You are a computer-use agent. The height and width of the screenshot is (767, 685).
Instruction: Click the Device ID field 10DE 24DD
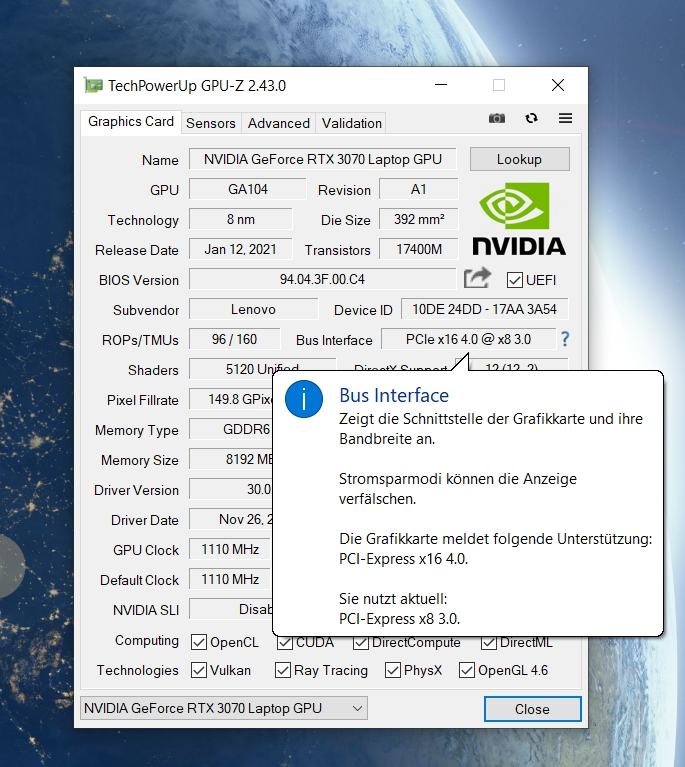484,309
